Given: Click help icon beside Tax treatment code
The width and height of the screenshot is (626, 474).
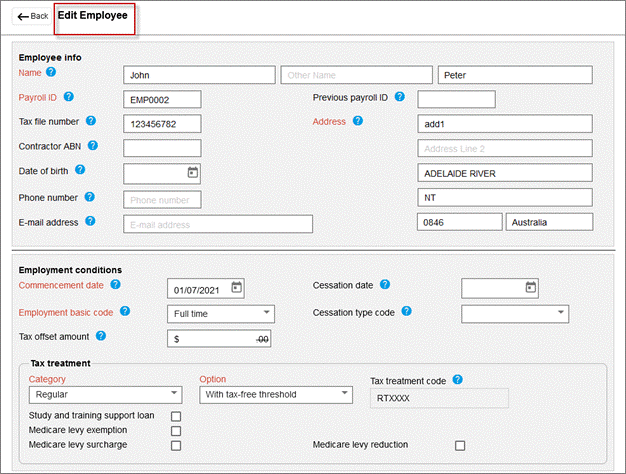Looking at the screenshot, I should (x=457, y=380).
